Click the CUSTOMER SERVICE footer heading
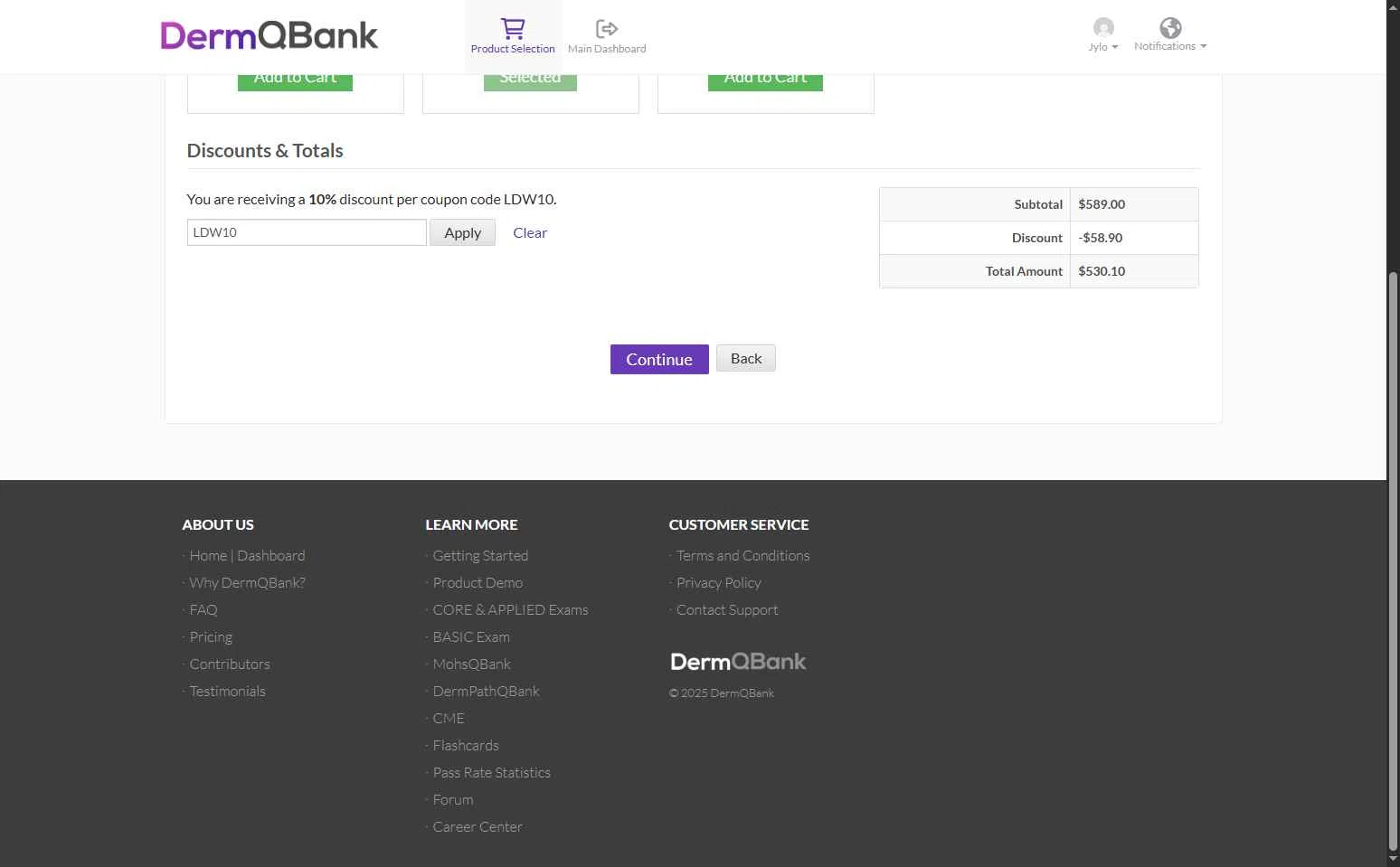 (739, 524)
